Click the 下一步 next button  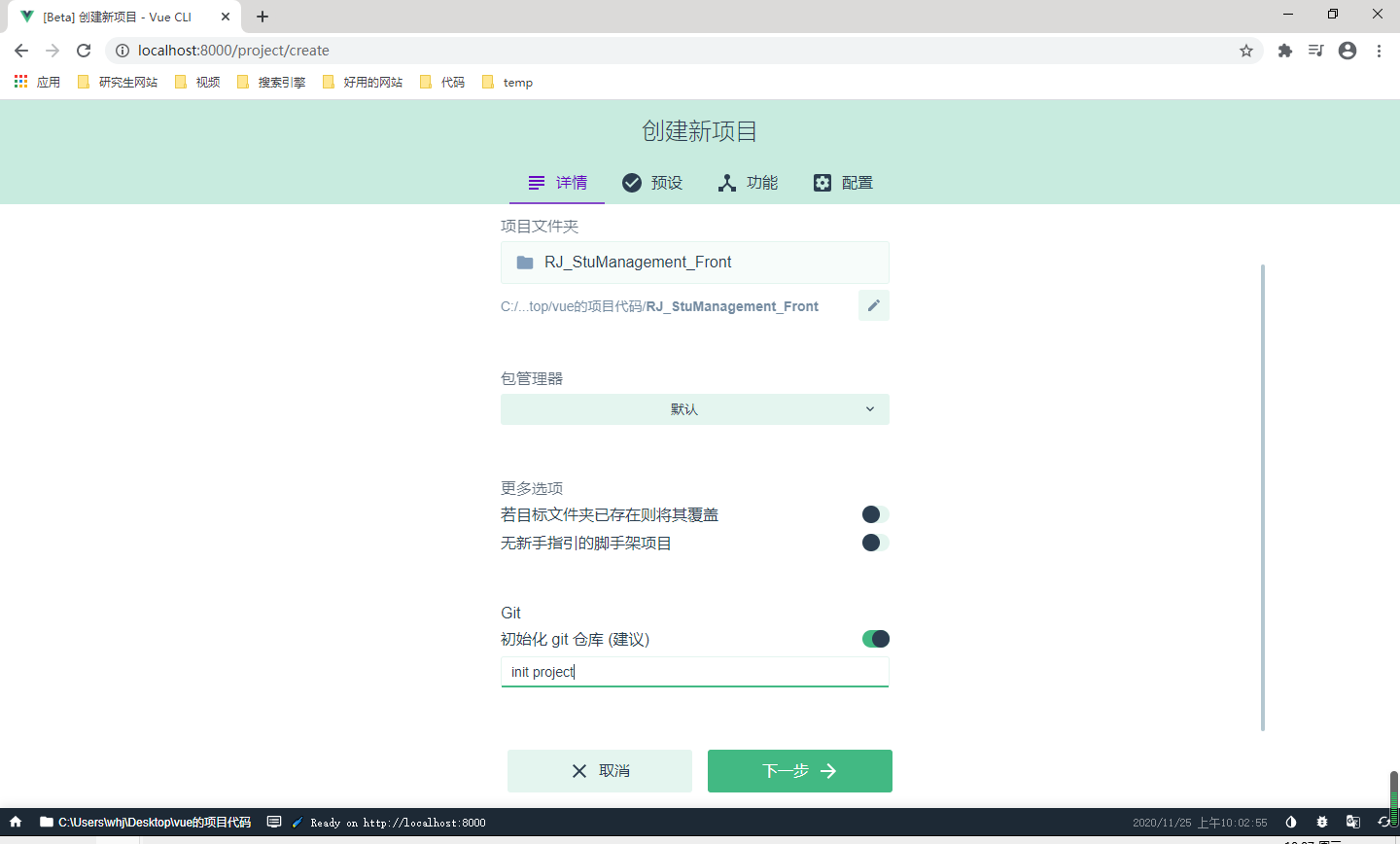[800, 771]
